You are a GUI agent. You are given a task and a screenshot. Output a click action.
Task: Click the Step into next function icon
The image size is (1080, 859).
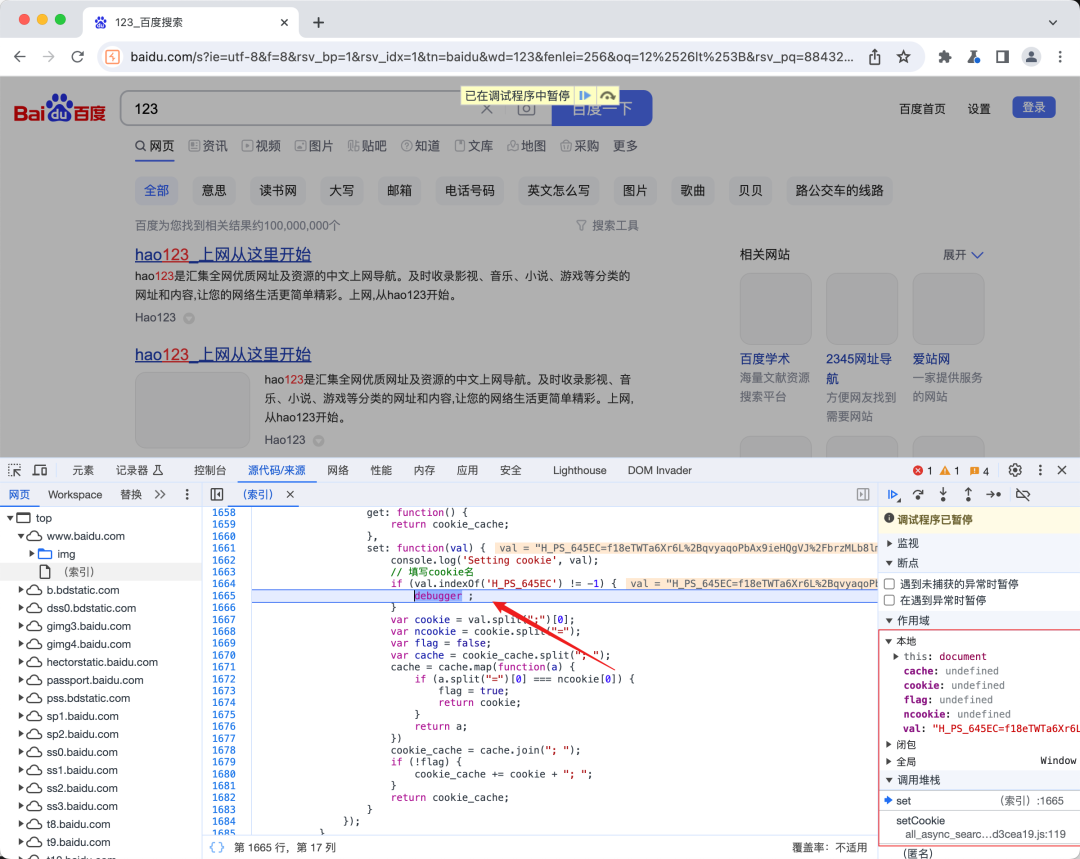tap(943, 495)
